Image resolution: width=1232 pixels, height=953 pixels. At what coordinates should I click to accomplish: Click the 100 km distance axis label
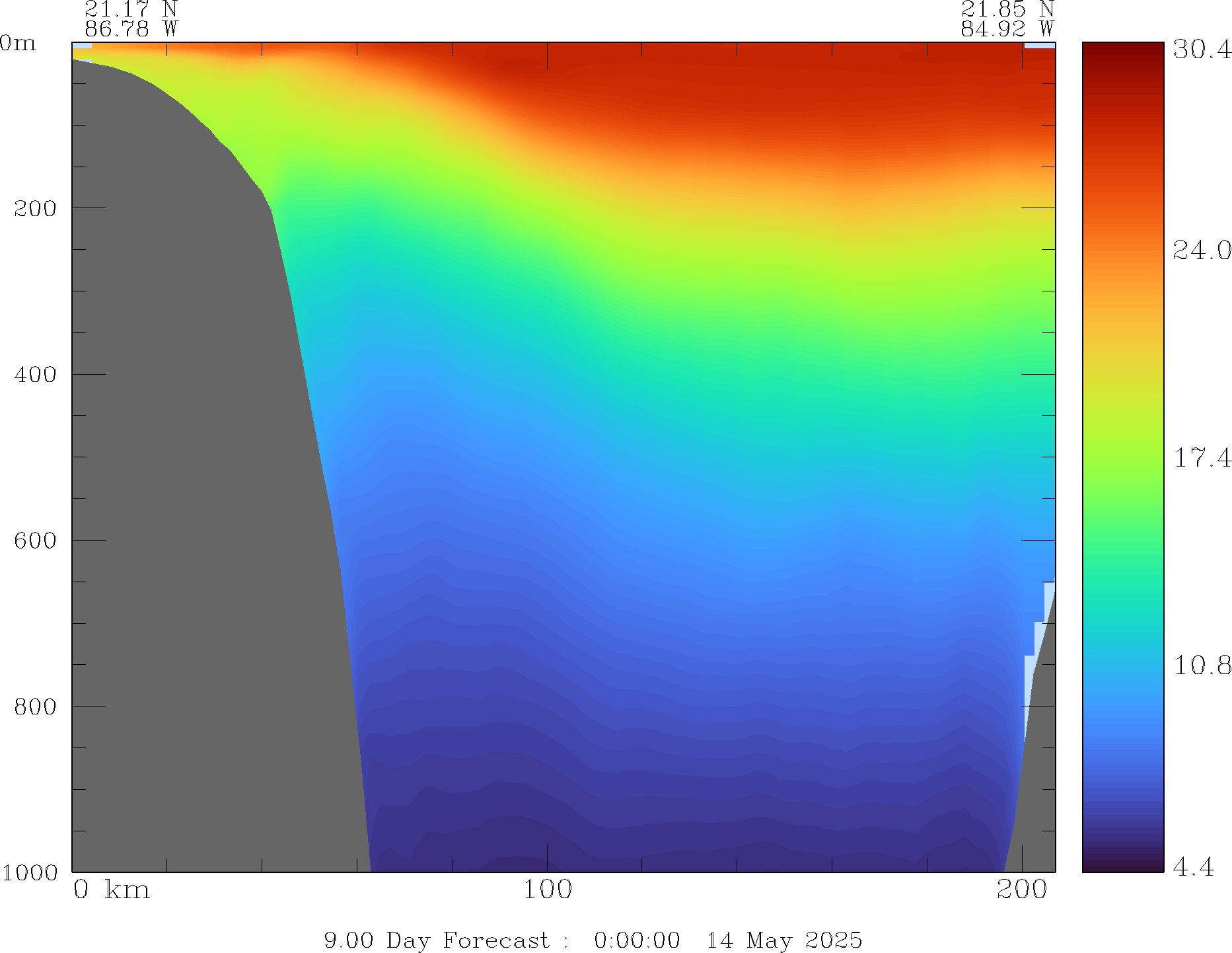click(x=547, y=890)
